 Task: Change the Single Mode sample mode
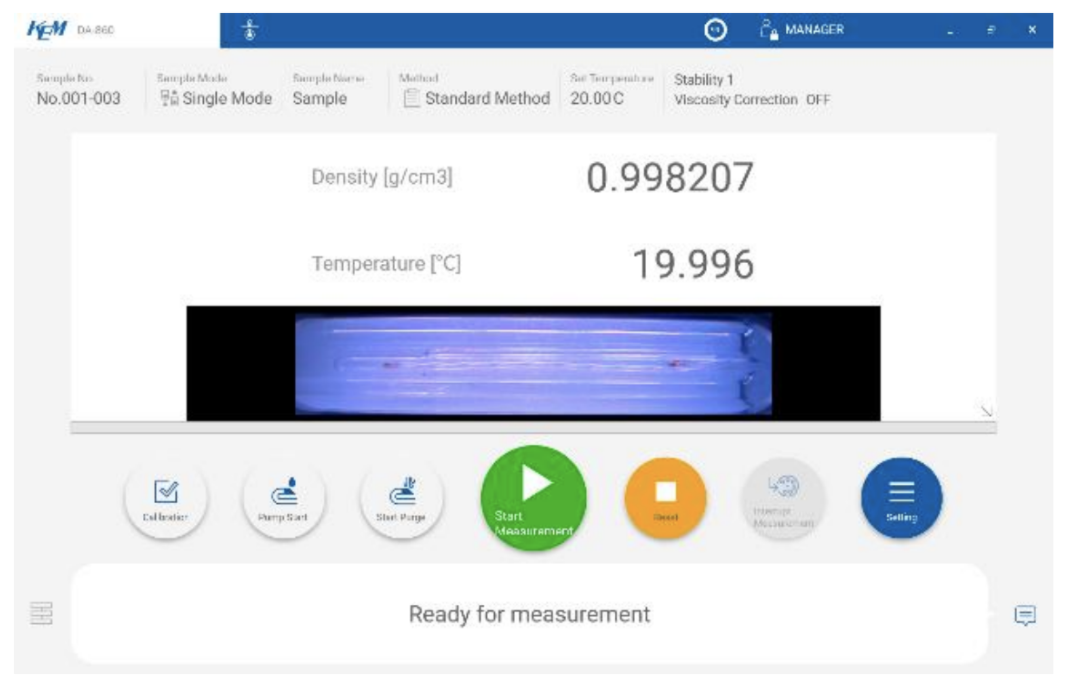(x=216, y=98)
